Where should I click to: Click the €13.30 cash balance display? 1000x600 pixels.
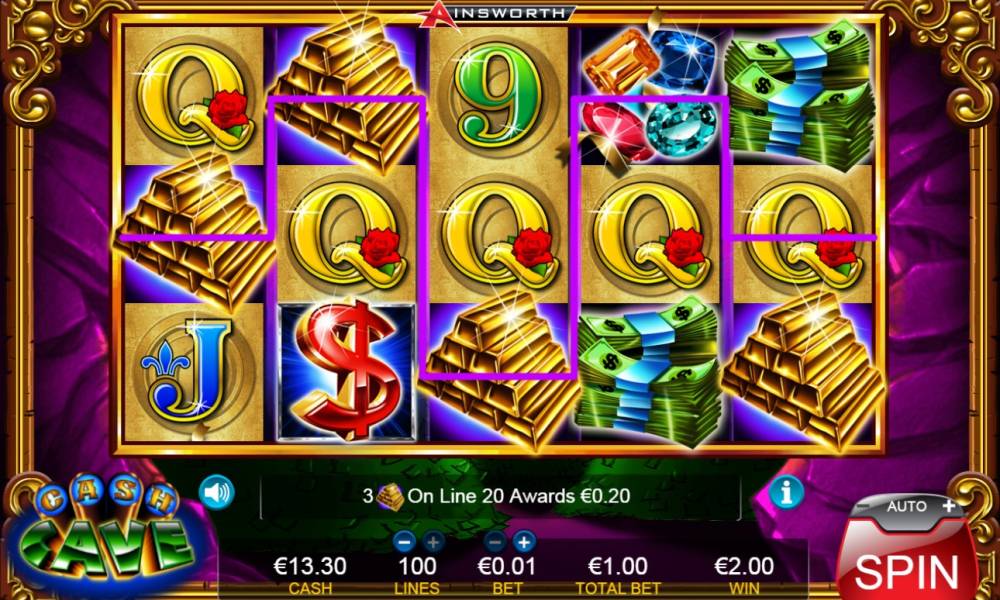(x=310, y=566)
